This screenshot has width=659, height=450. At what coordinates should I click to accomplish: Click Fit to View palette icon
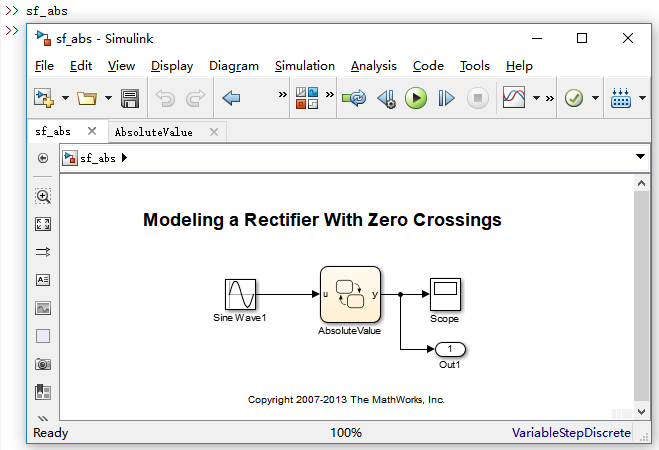[43, 224]
